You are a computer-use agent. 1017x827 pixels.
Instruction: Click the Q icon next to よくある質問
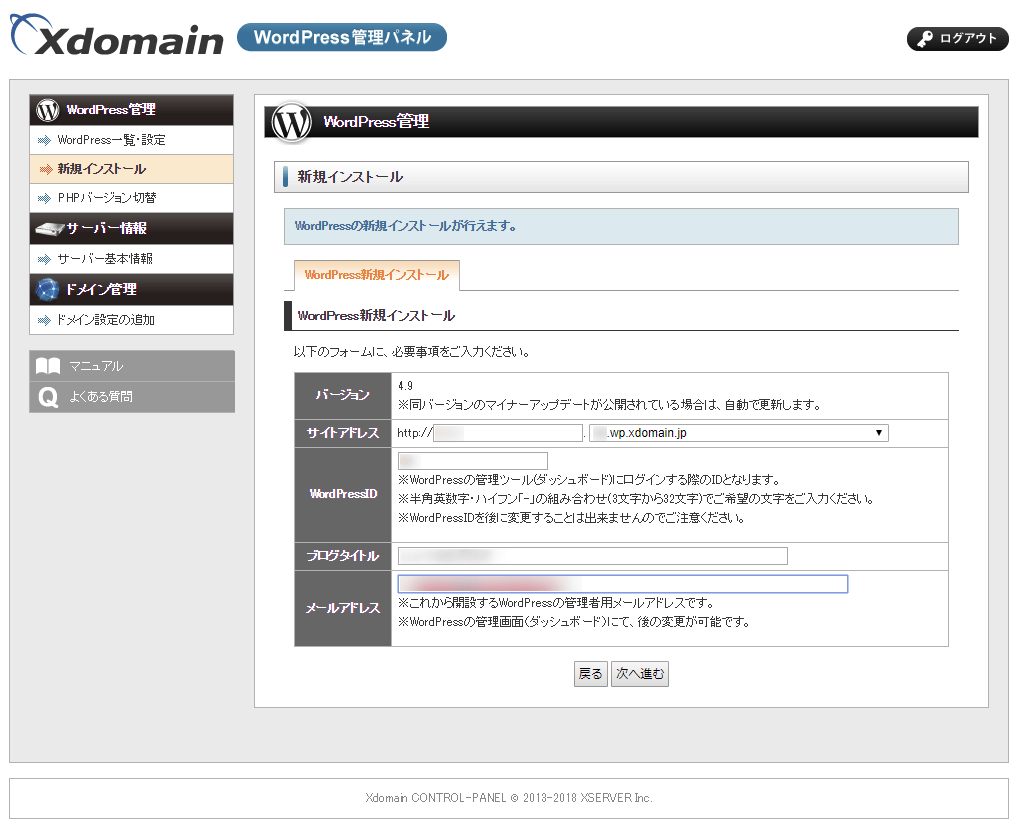[48, 397]
